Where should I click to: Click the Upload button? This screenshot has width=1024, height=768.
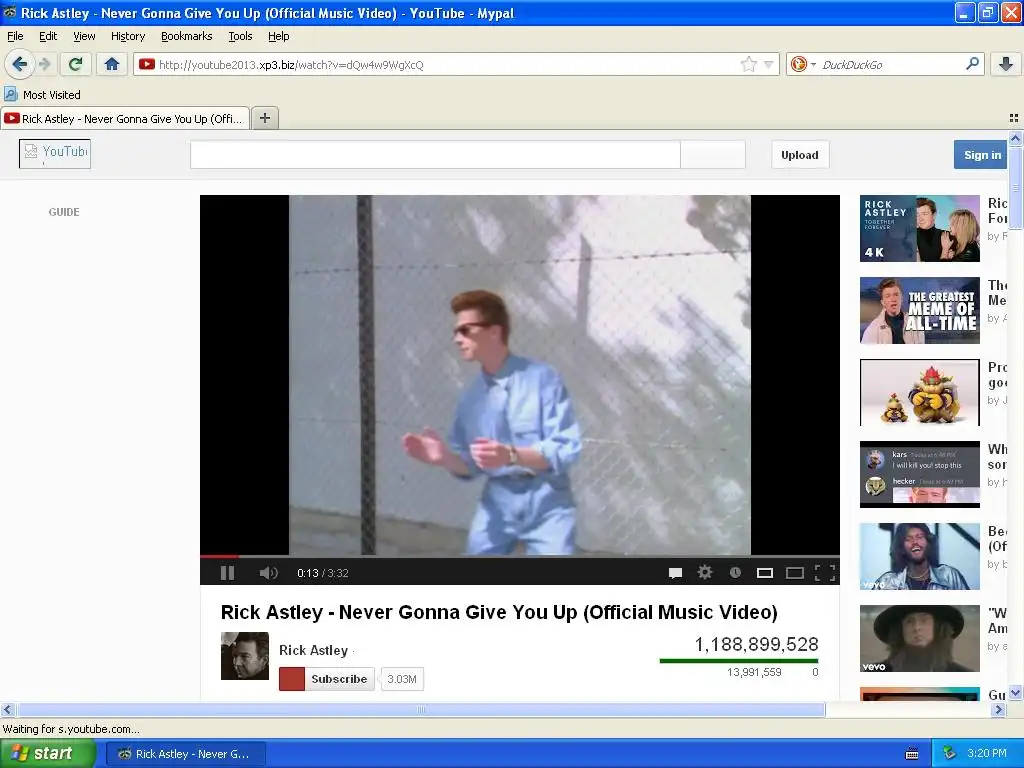click(x=800, y=155)
